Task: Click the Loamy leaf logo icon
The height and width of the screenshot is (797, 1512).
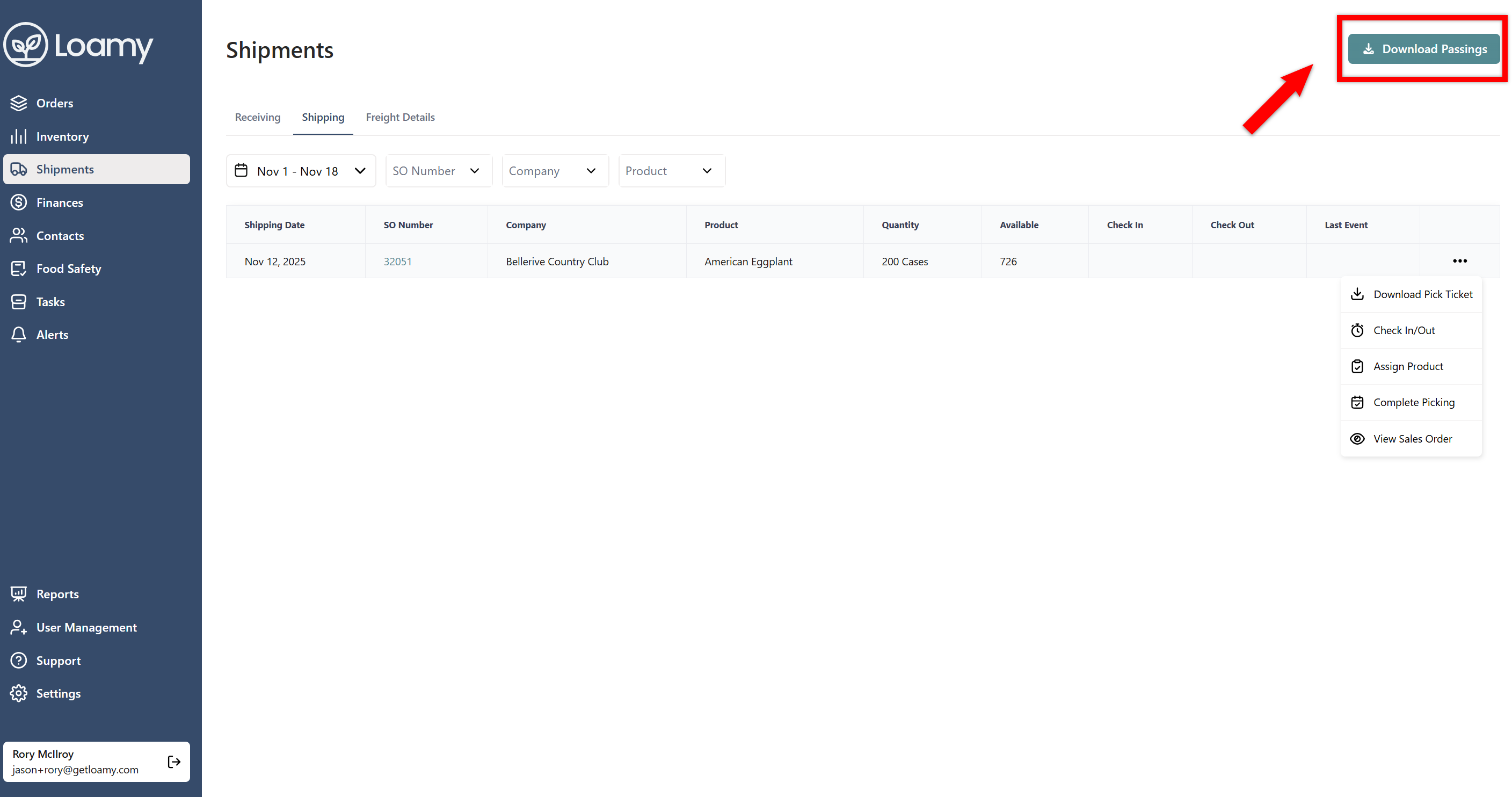Action: (26, 45)
